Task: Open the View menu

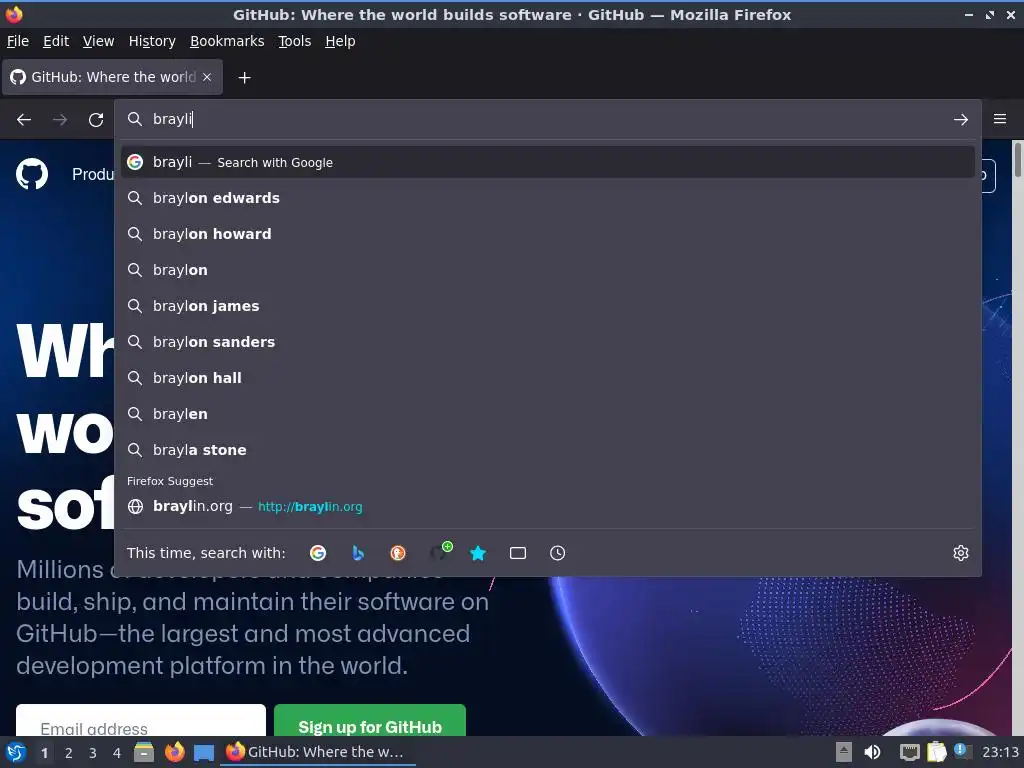Action: [98, 41]
